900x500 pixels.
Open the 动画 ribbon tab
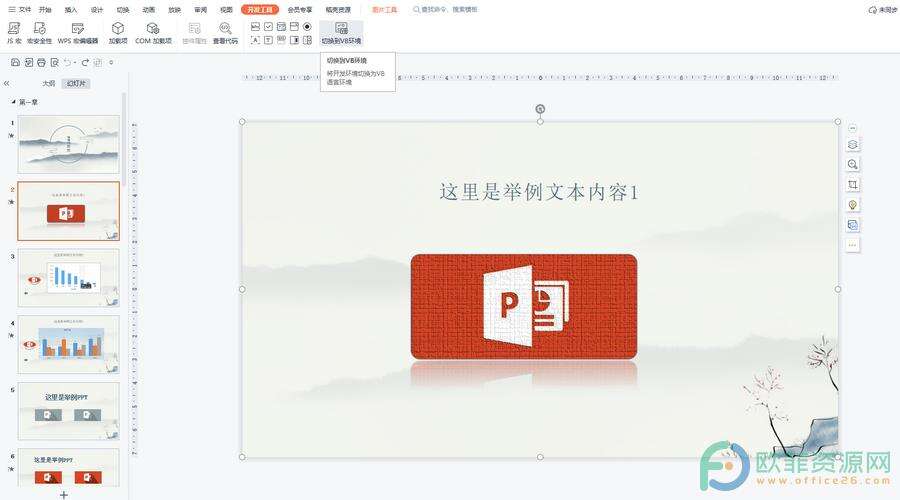coord(149,10)
